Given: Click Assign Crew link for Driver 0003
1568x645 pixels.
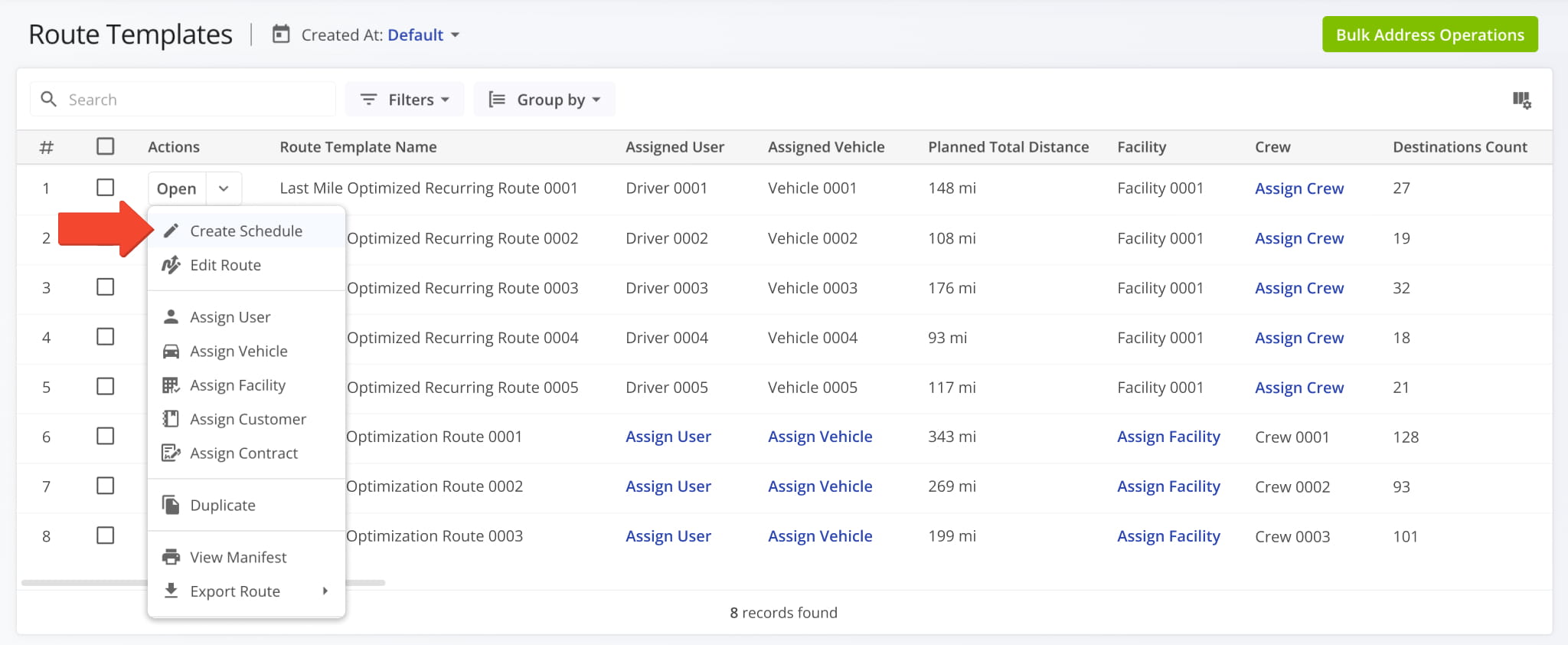Looking at the screenshot, I should pyautogui.click(x=1299, y=288).
